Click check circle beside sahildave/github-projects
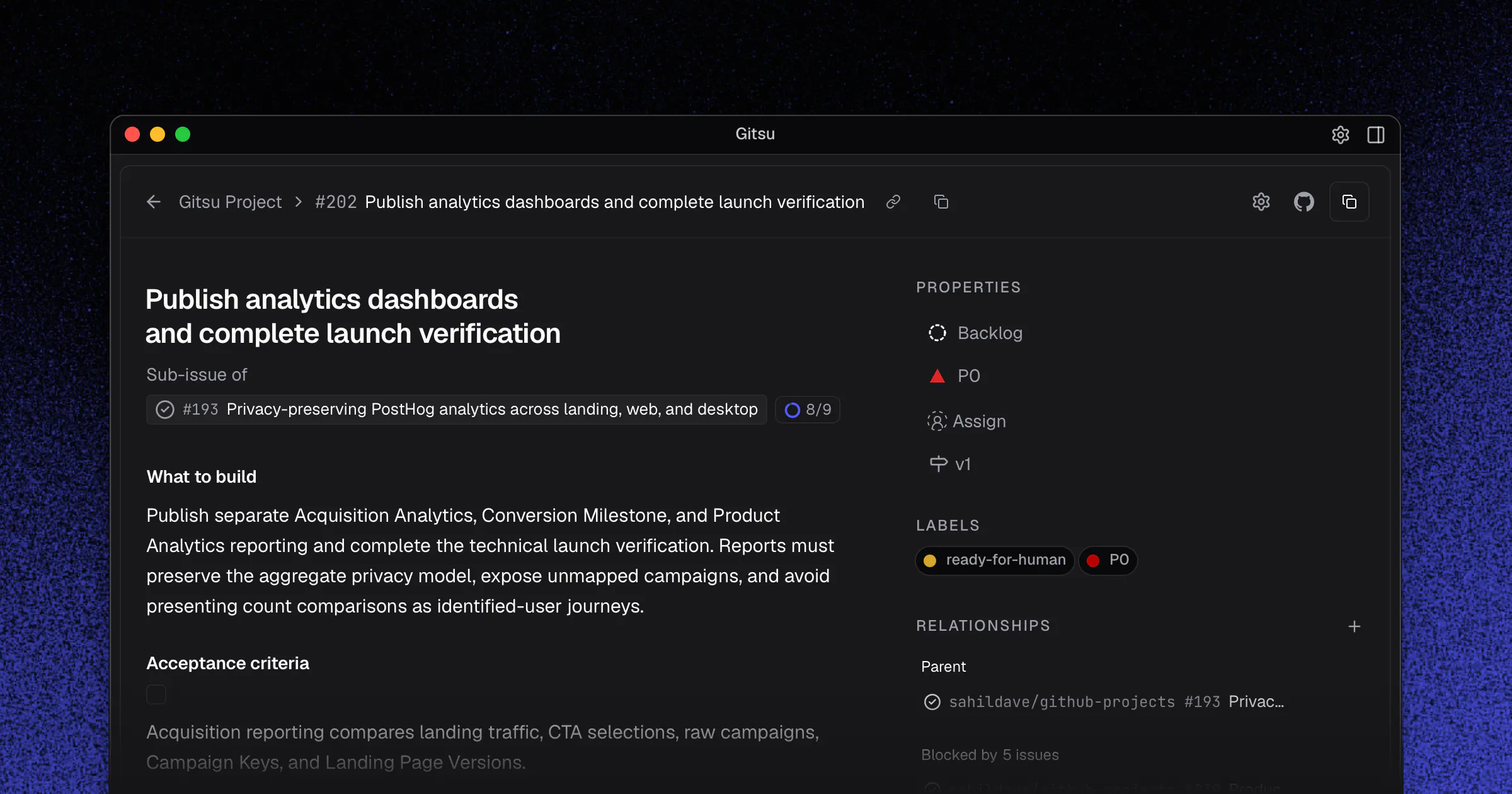This screenshot has width=1512, height=794. (x=932, y=702)
